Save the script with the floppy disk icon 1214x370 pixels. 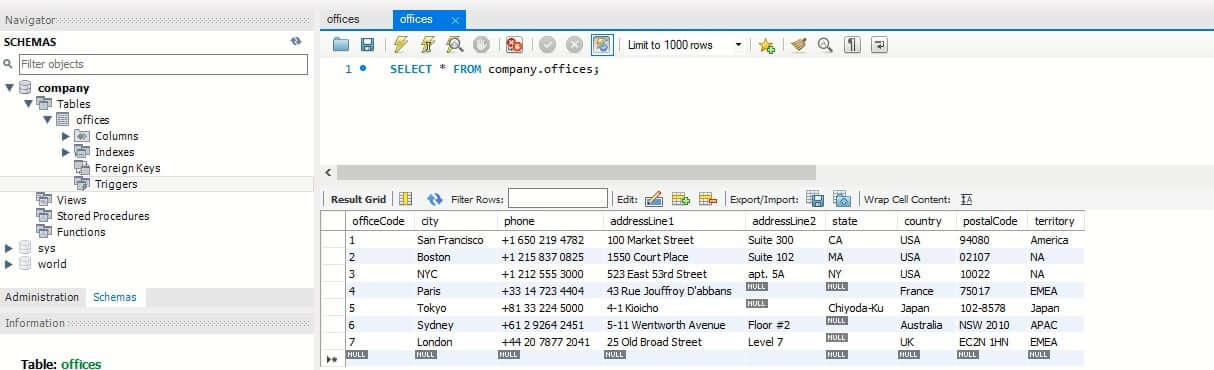pyautogui.click(x=367, y=45)
